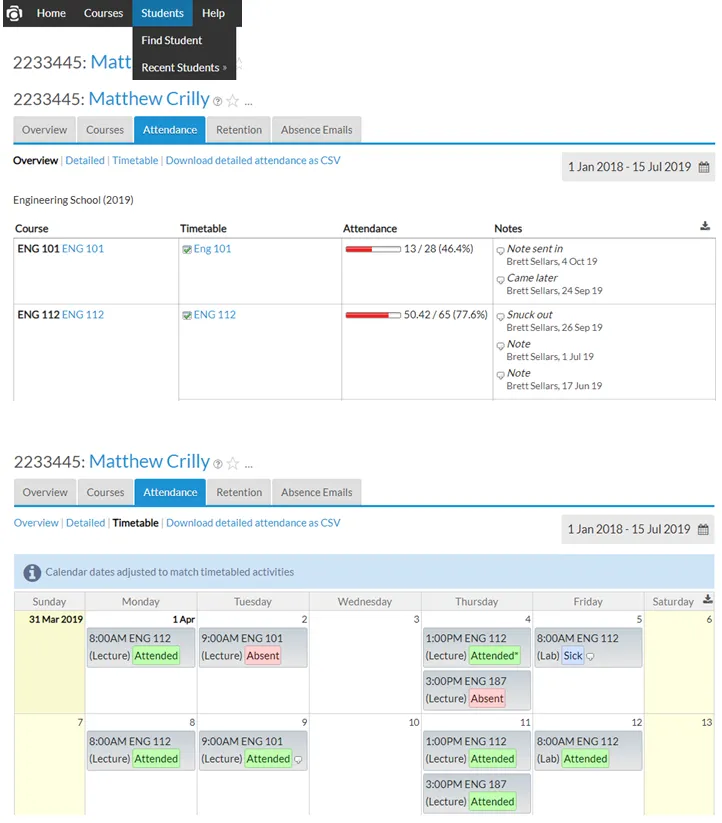This screenshot has width=722, height=823.
Task: Open the date range picker above the Engineering School table
Action: [x=638, y=167]
